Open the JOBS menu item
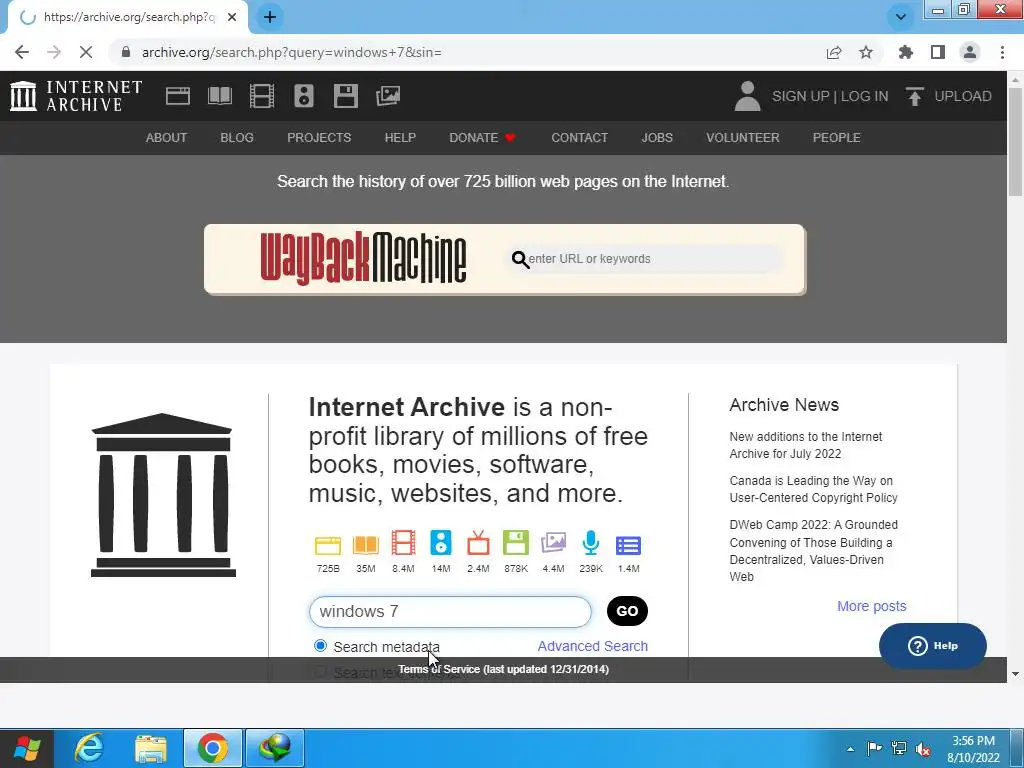1024x768 pixels. click(657, 138)
